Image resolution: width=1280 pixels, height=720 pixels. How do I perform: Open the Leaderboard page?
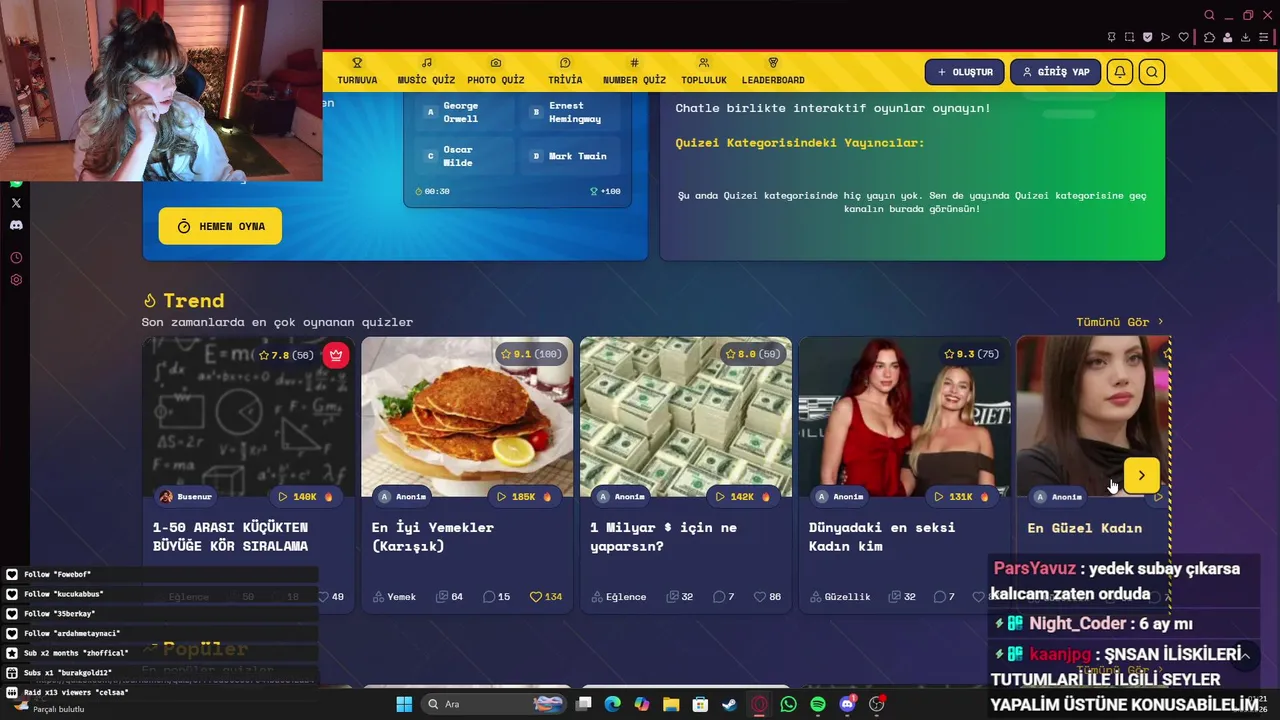[773, 71]
